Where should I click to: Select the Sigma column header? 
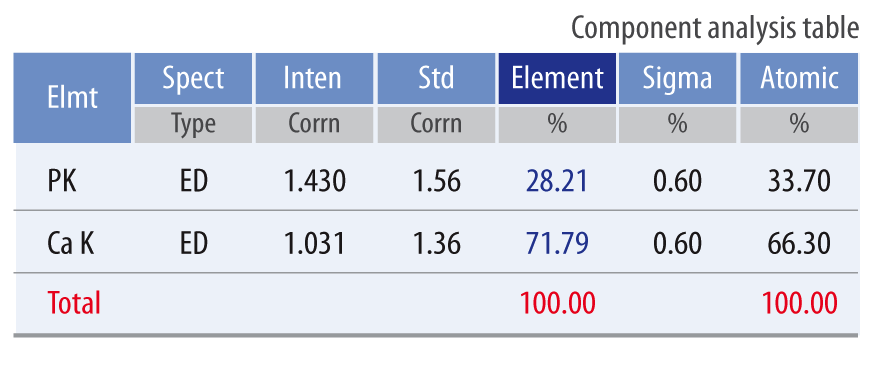tap(678, 78)
